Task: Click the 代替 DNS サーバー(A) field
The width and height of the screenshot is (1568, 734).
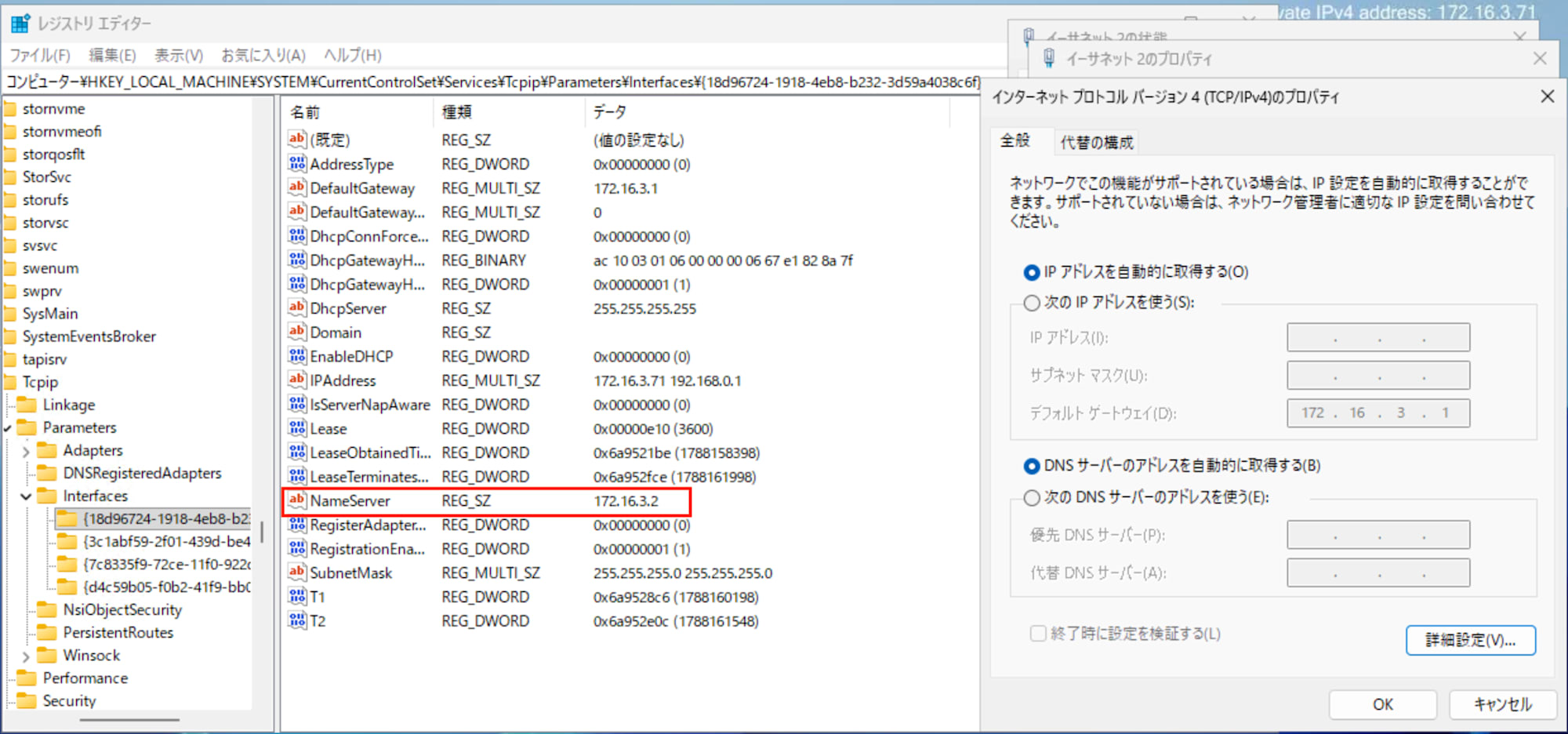Action: coord(1378,572)
